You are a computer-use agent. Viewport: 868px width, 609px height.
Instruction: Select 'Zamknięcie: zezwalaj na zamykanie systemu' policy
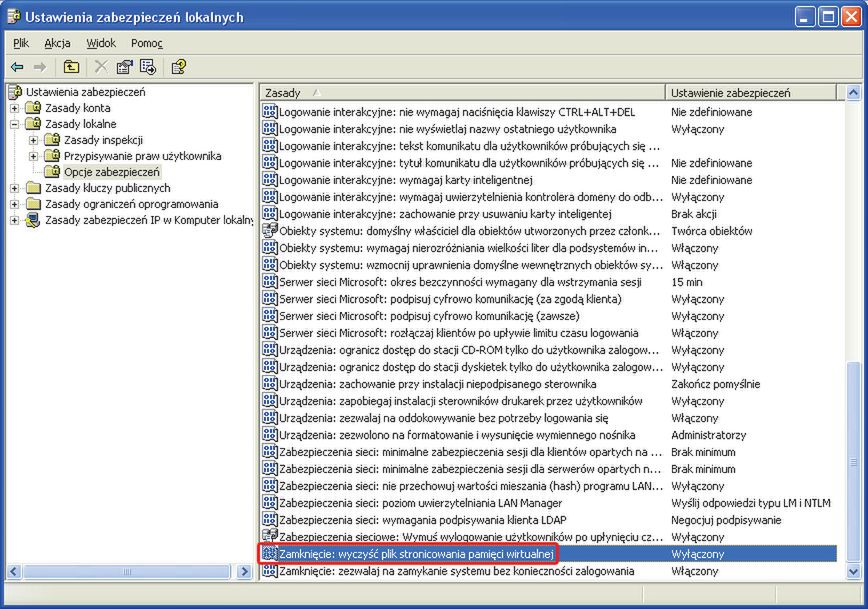click(457, 571)
